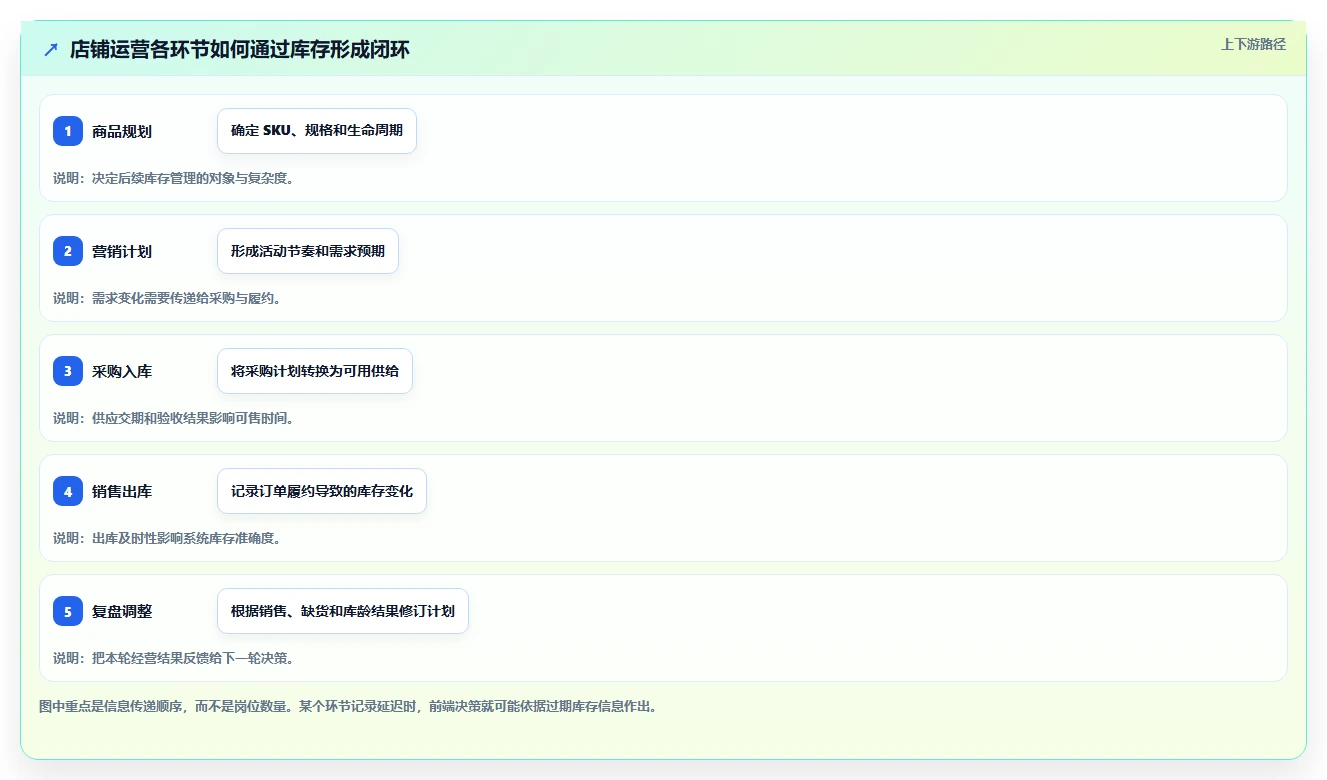Select the 商品规划 step label
This screenshot has width=1327, height=780.
click(x=122, y=131)
